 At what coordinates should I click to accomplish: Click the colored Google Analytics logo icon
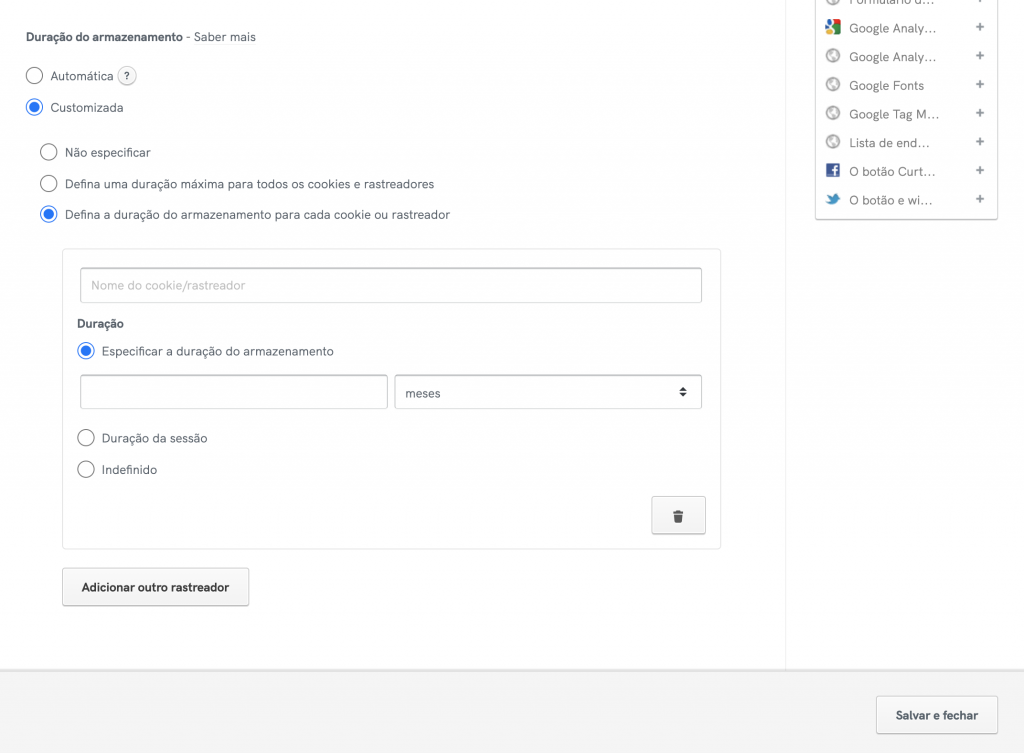point(833,28)
